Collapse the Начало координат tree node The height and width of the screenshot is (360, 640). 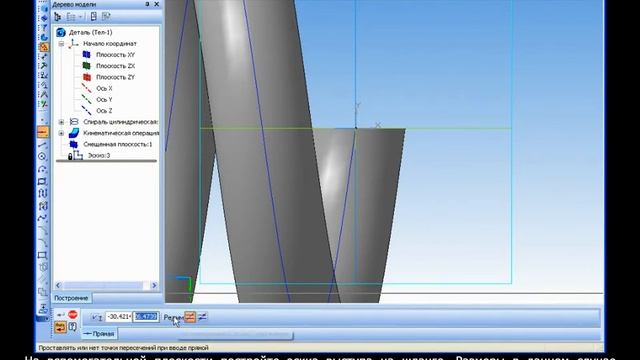point(61,44)
